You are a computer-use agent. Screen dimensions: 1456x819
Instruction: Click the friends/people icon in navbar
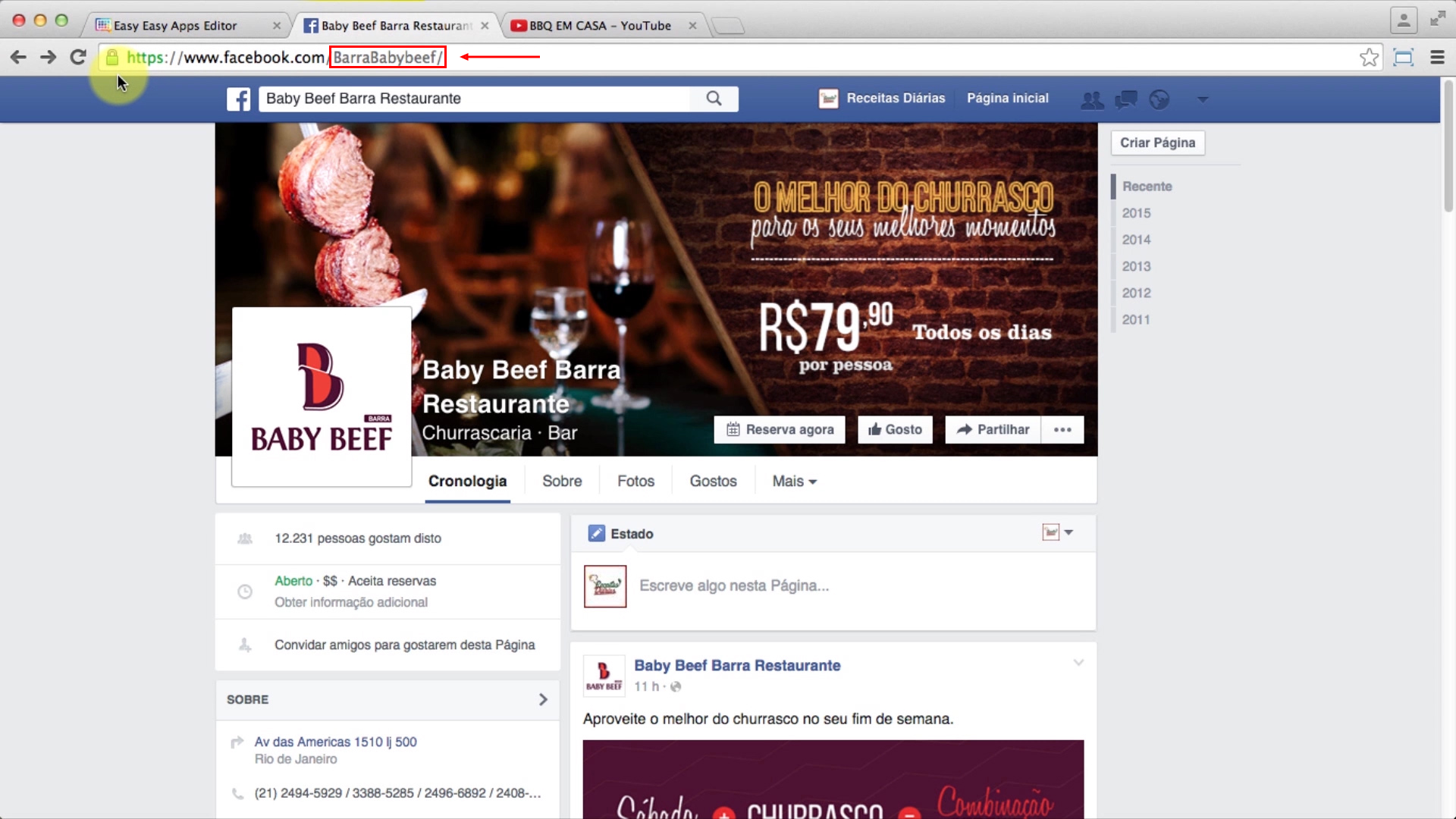[x=1093, y=98]
